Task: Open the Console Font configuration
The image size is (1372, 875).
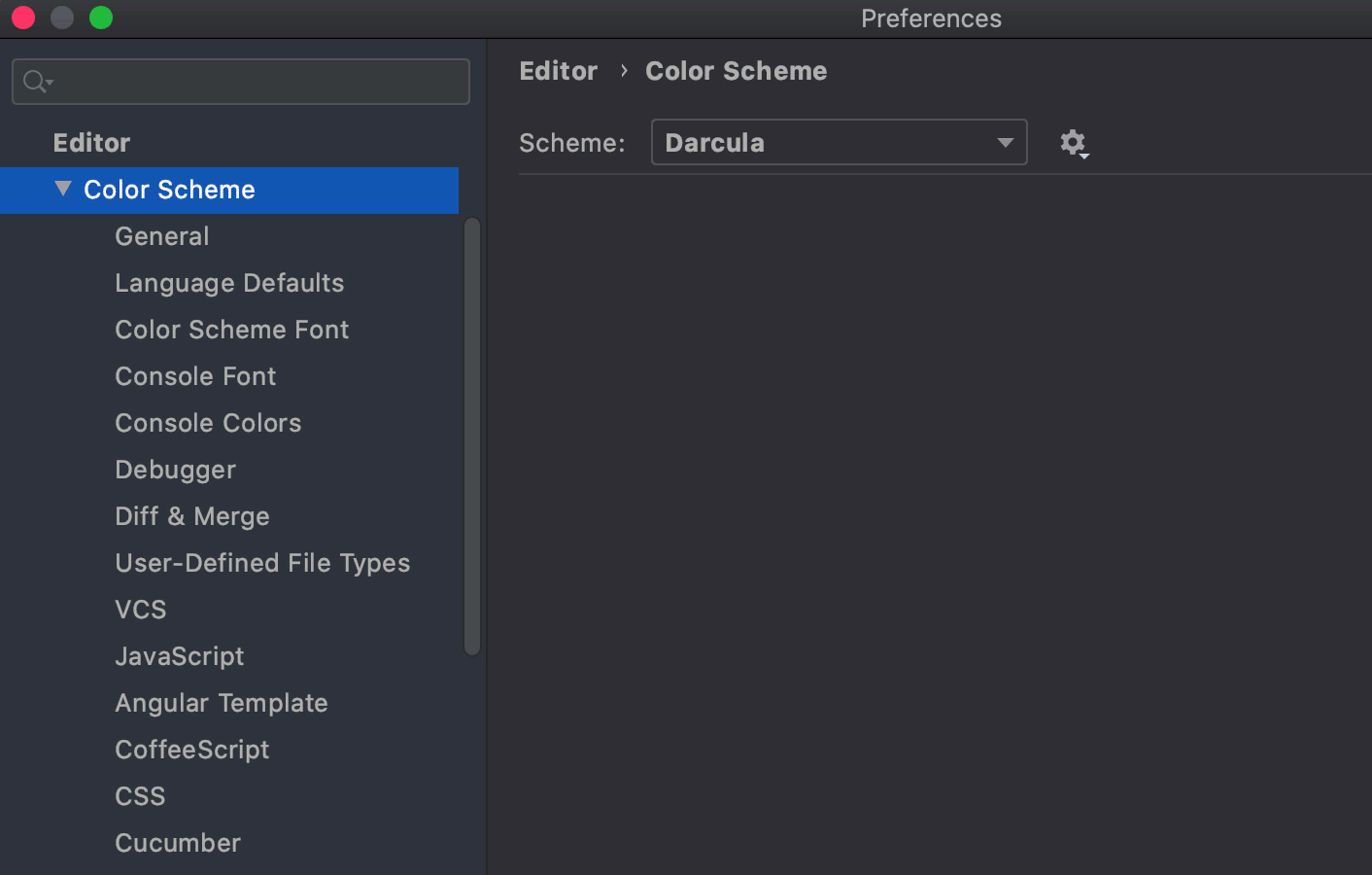Action: [x=195, y=376]
